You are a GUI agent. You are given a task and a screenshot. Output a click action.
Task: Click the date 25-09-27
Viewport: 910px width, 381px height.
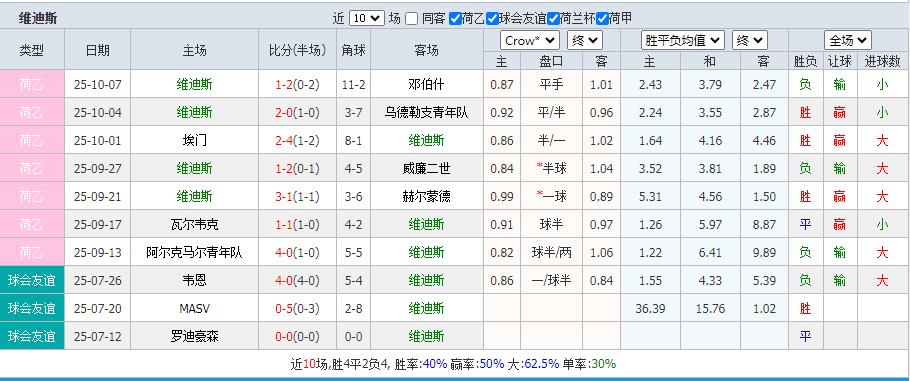pyautogui.click(x=98, y=168)
